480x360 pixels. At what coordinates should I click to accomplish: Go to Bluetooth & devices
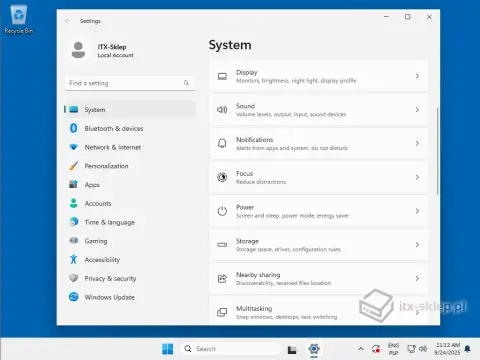pos(130,128)
